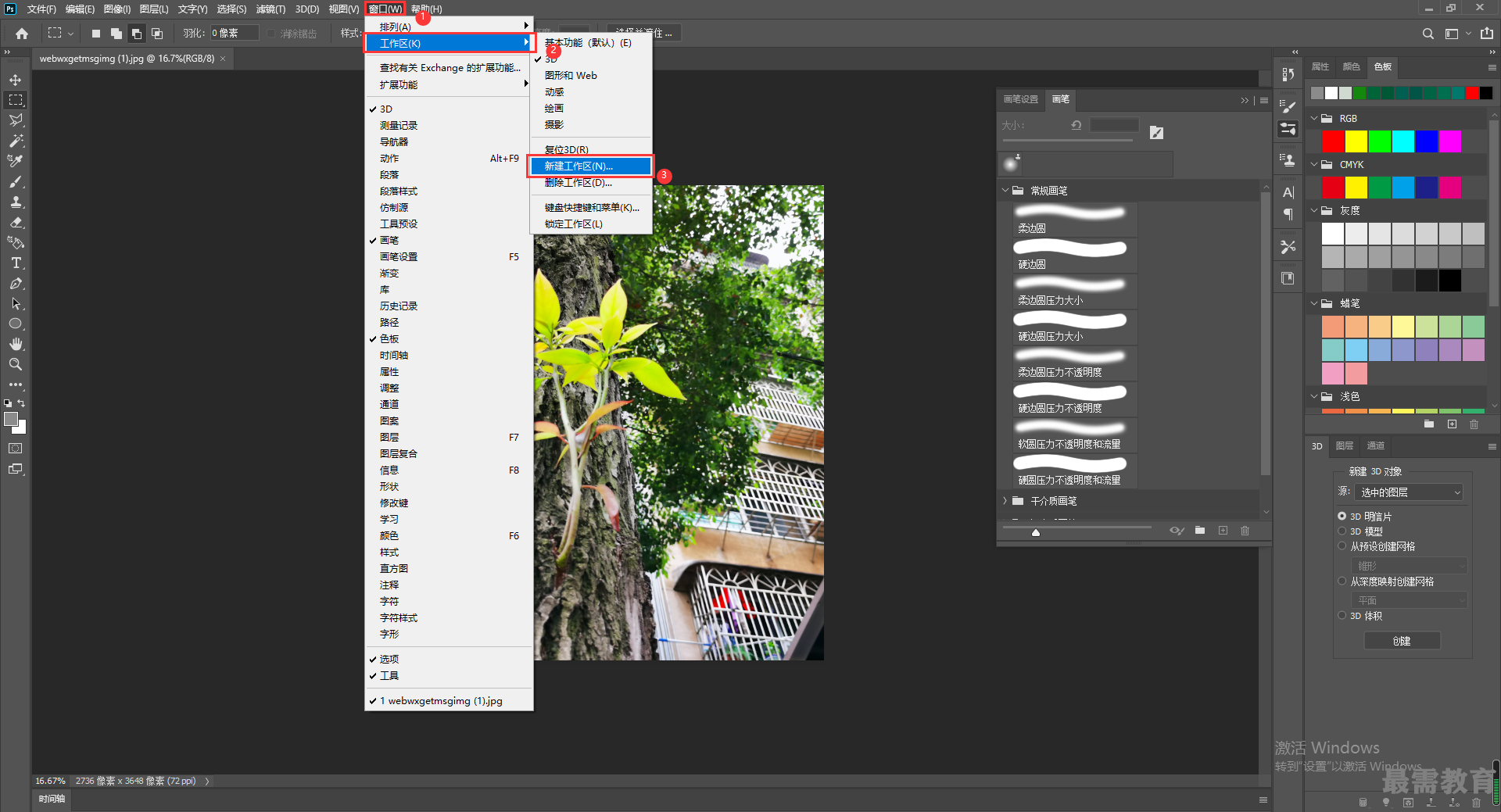The height and width of the screenshot is (812, 1501).
Task: Select the Type tool
Action: (x=16, y=263)
